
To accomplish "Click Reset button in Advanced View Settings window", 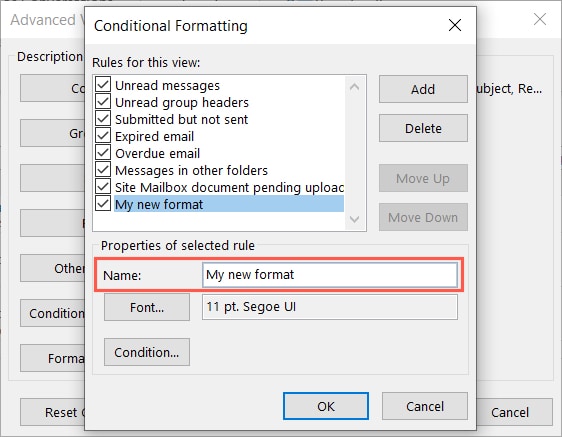I will coord(53,412).
